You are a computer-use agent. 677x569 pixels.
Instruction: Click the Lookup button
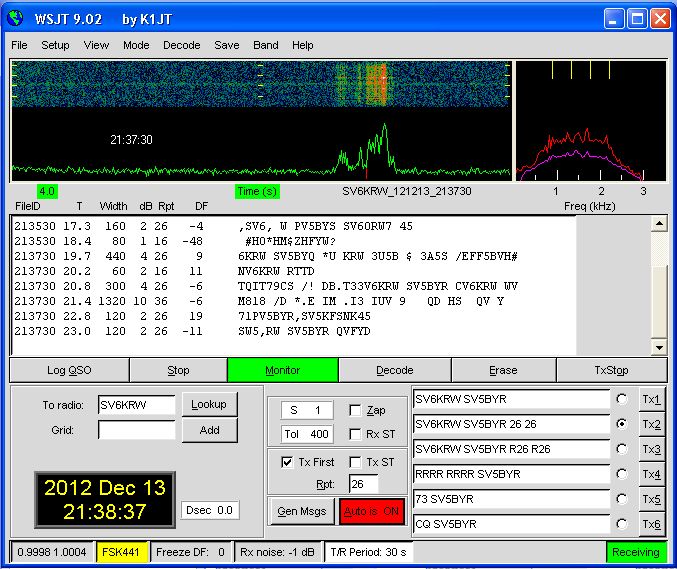point(209,404)
